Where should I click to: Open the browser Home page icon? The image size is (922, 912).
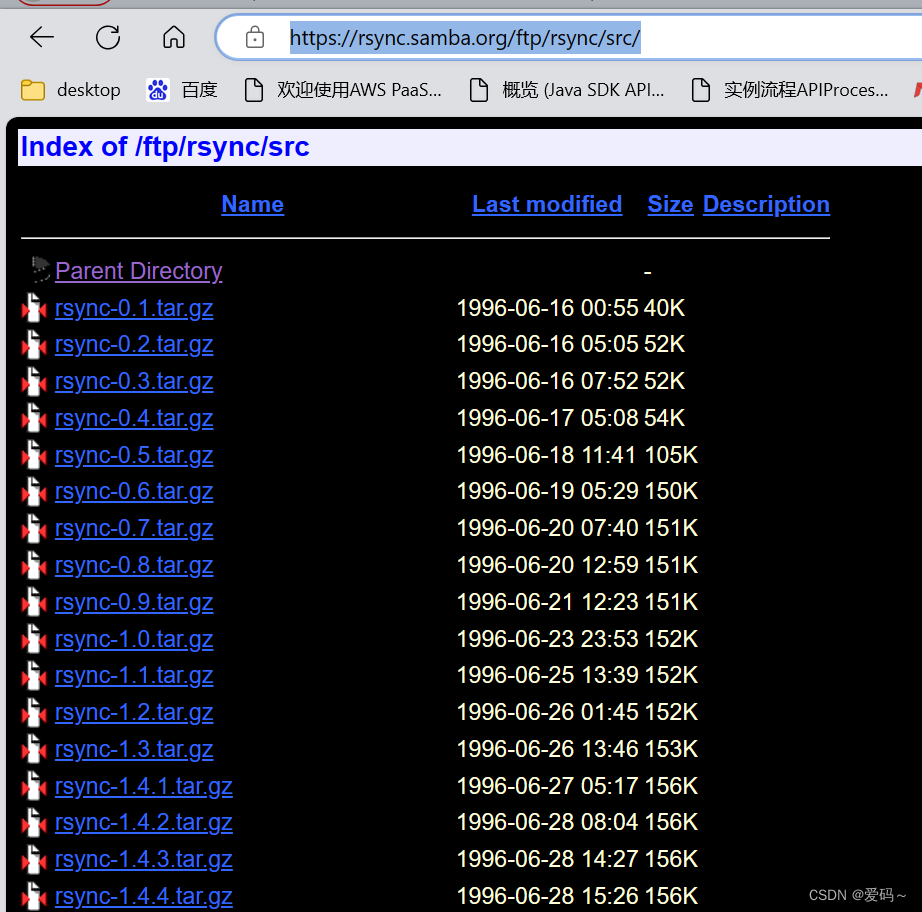173,37
